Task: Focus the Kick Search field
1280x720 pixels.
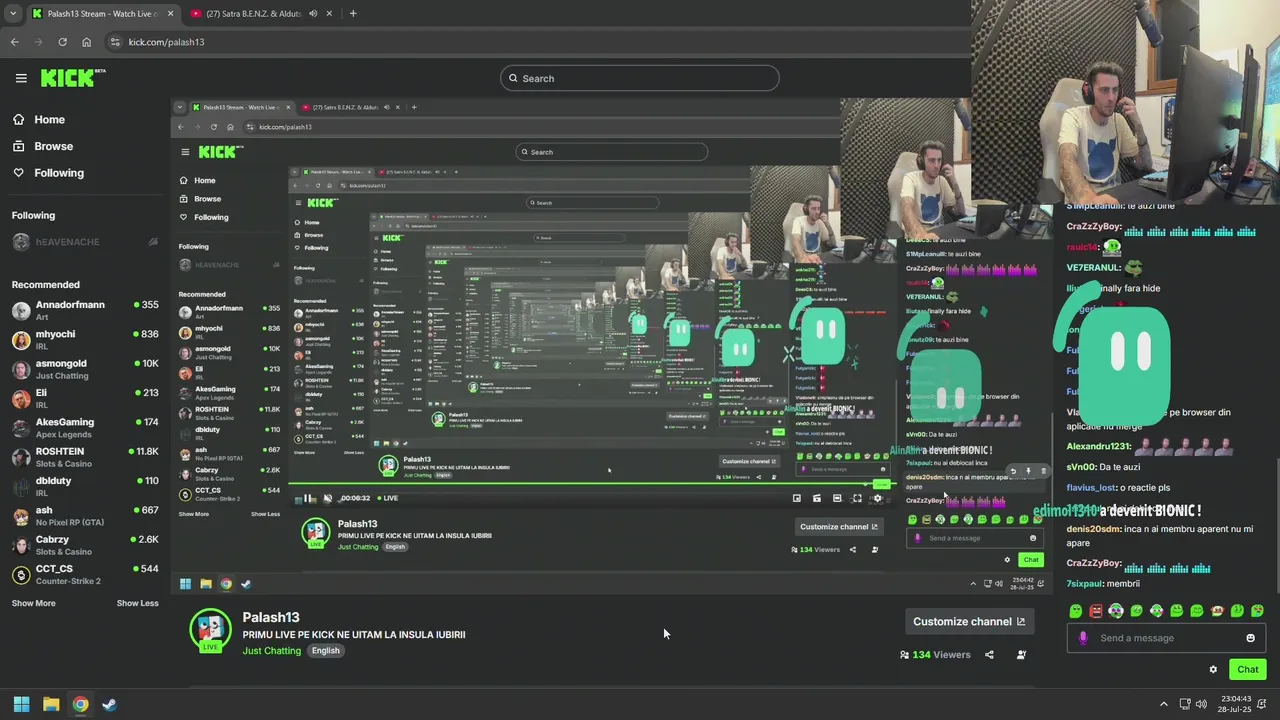Action: point(640,78)
